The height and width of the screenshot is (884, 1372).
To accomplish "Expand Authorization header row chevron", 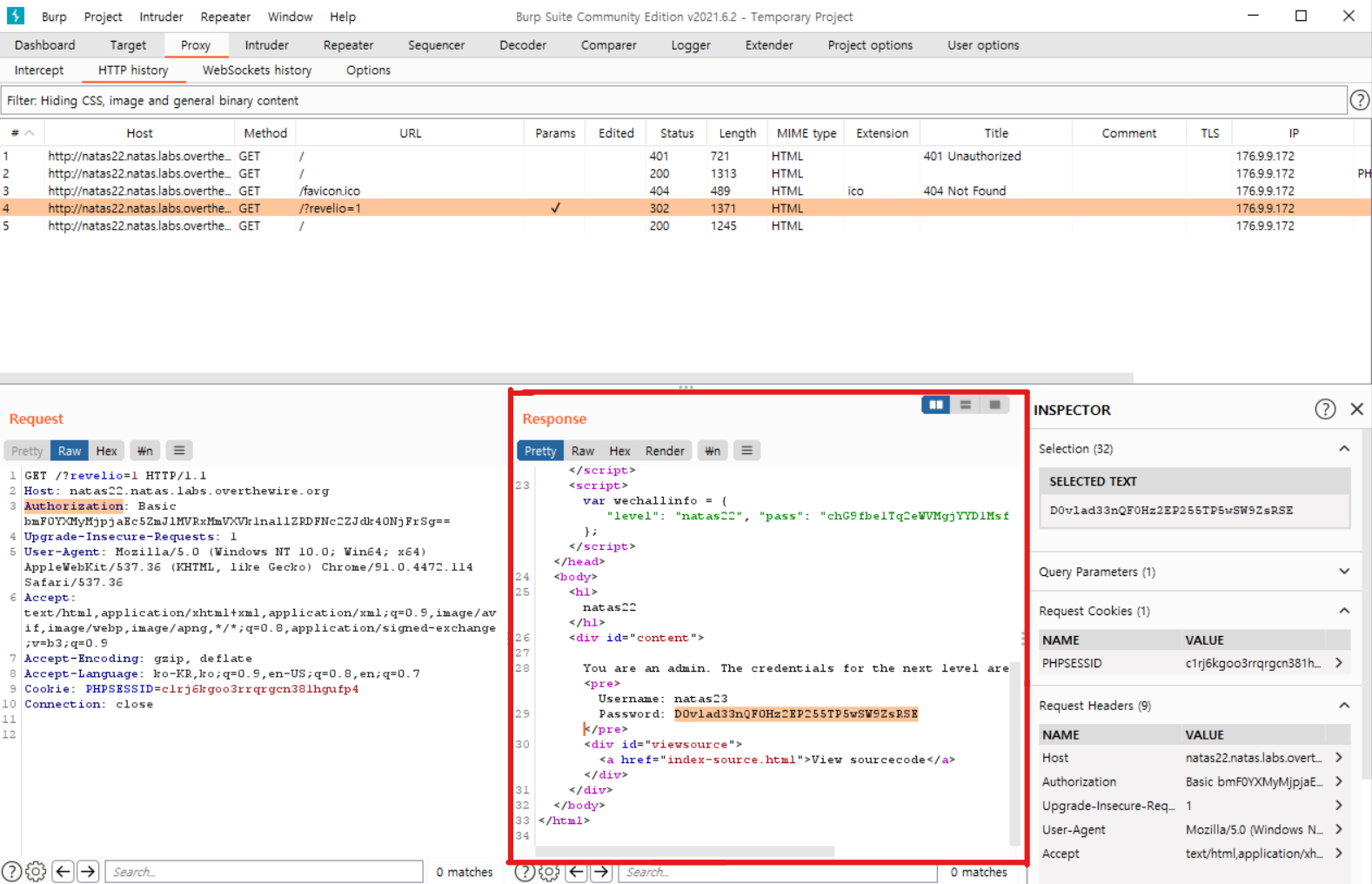I will click(x=1339, y=781).
